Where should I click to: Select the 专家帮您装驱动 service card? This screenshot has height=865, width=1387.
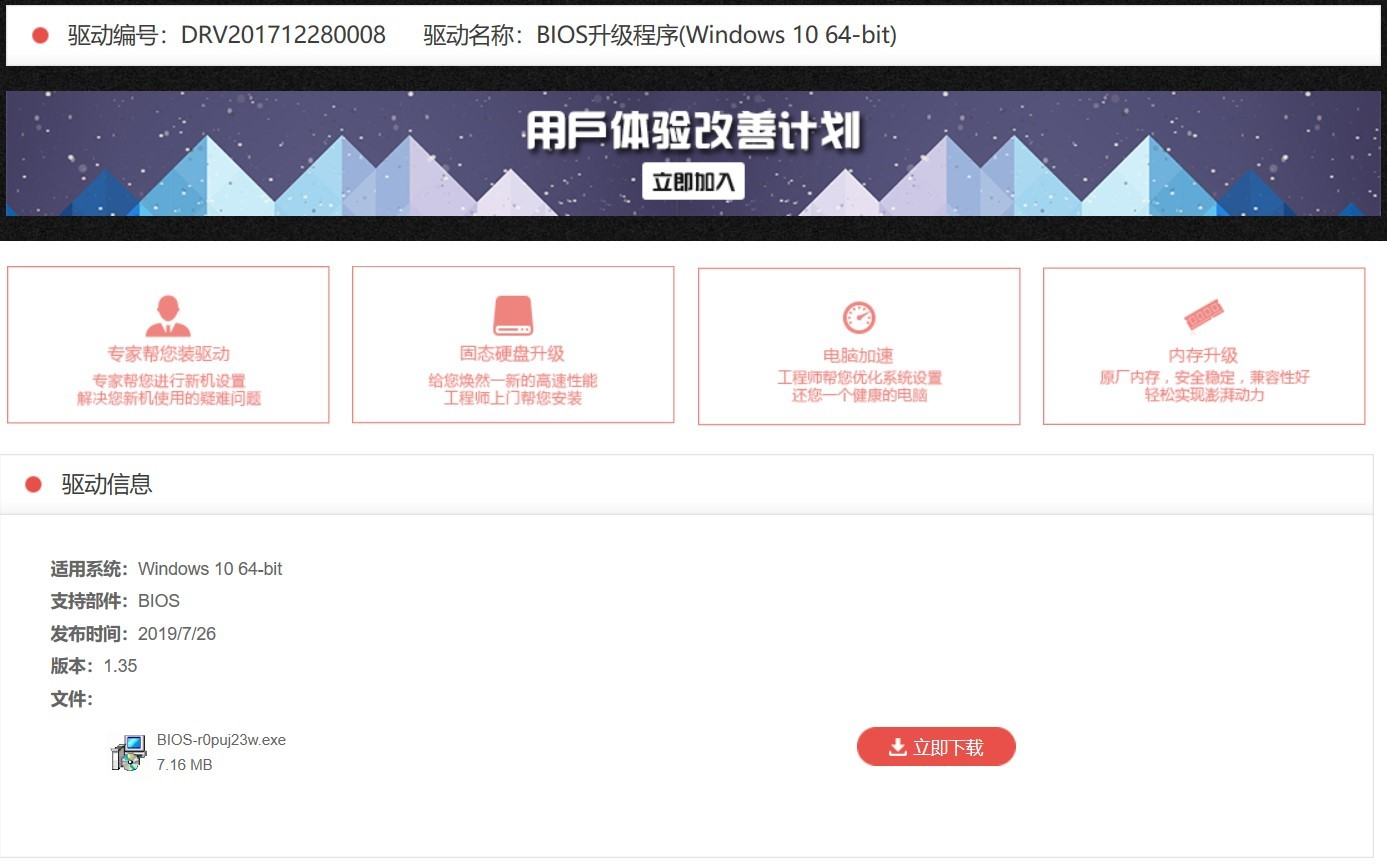click(167, 345)
